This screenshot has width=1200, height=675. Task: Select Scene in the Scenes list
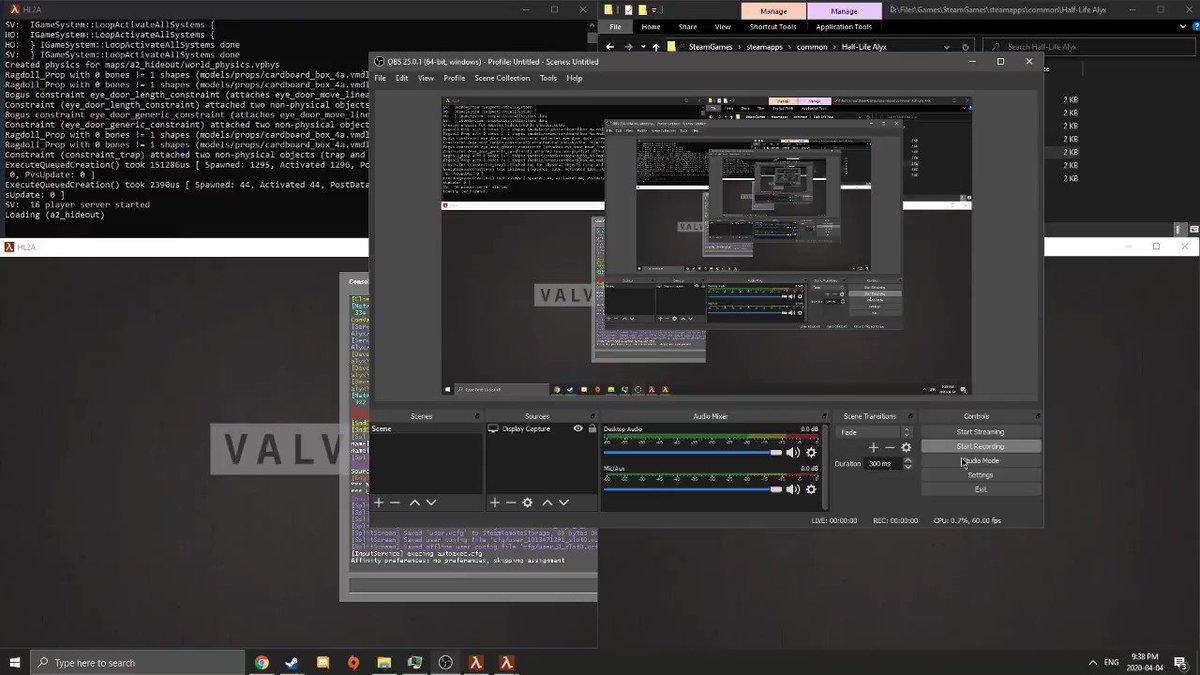[427, 428]
